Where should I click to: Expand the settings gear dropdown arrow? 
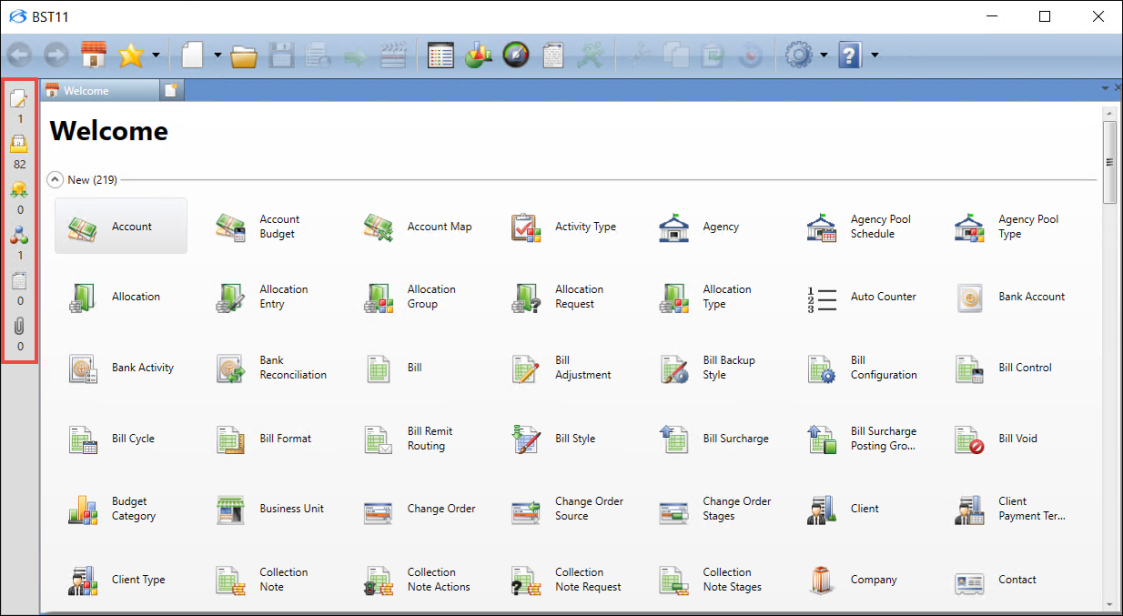tap(824, 56)
